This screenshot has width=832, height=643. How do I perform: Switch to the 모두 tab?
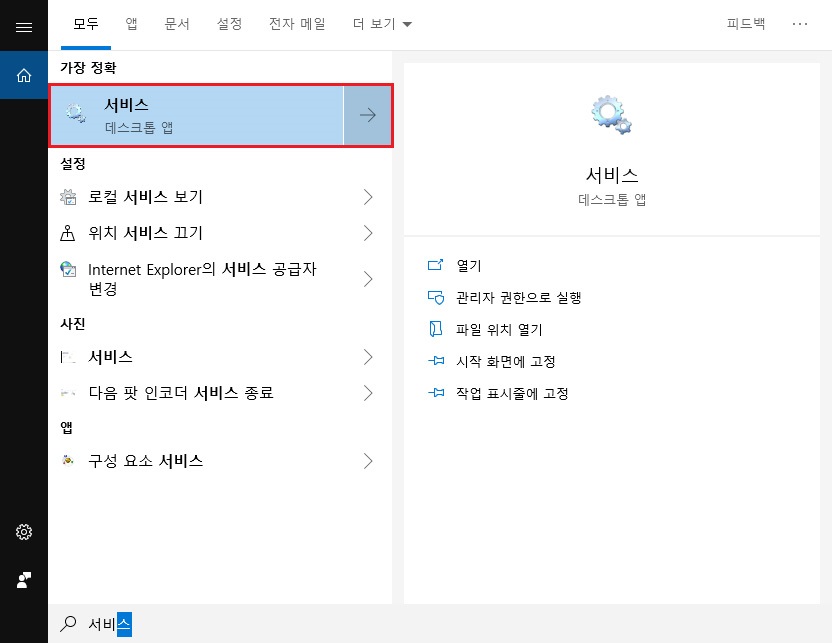coord(86,24)
